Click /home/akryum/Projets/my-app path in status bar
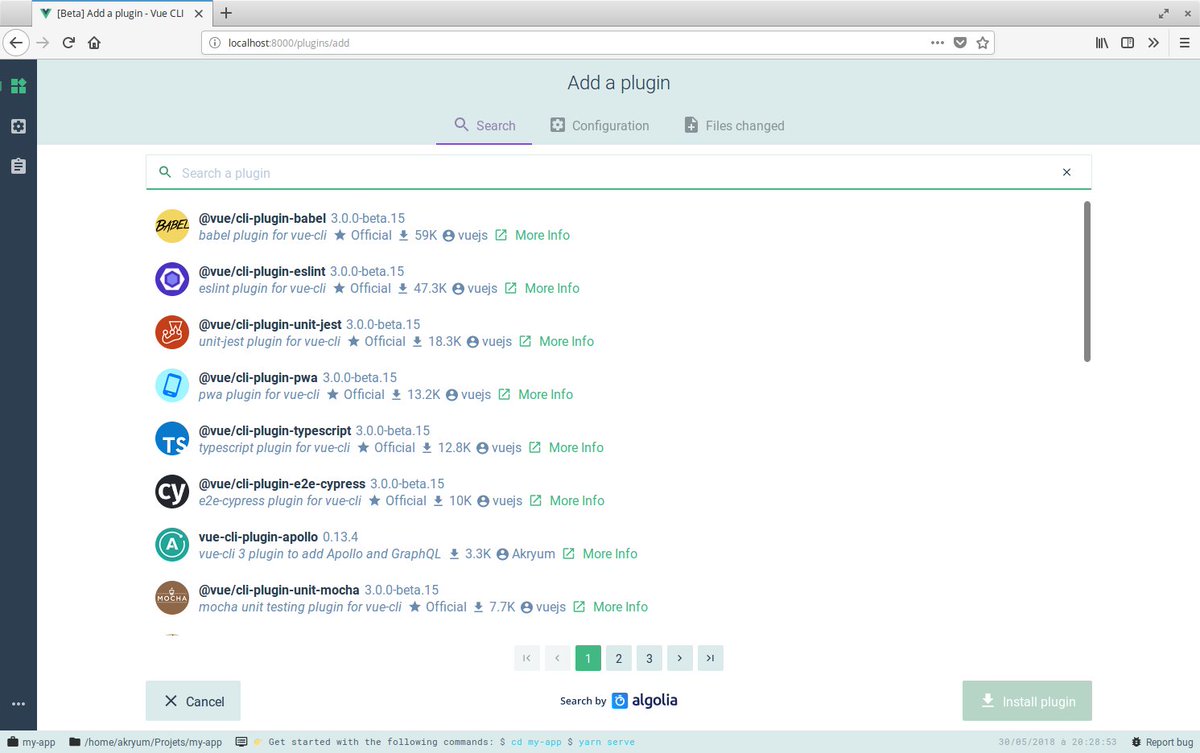 click(146, 742)
